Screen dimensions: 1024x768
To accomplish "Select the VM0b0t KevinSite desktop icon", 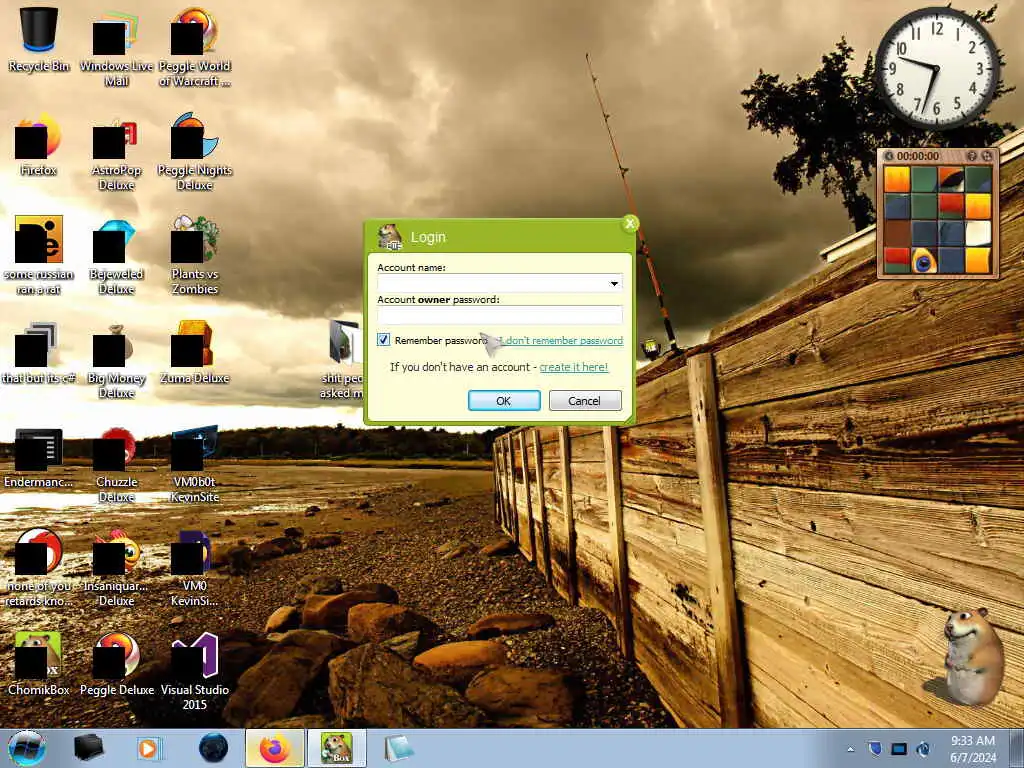I will 195,464.
